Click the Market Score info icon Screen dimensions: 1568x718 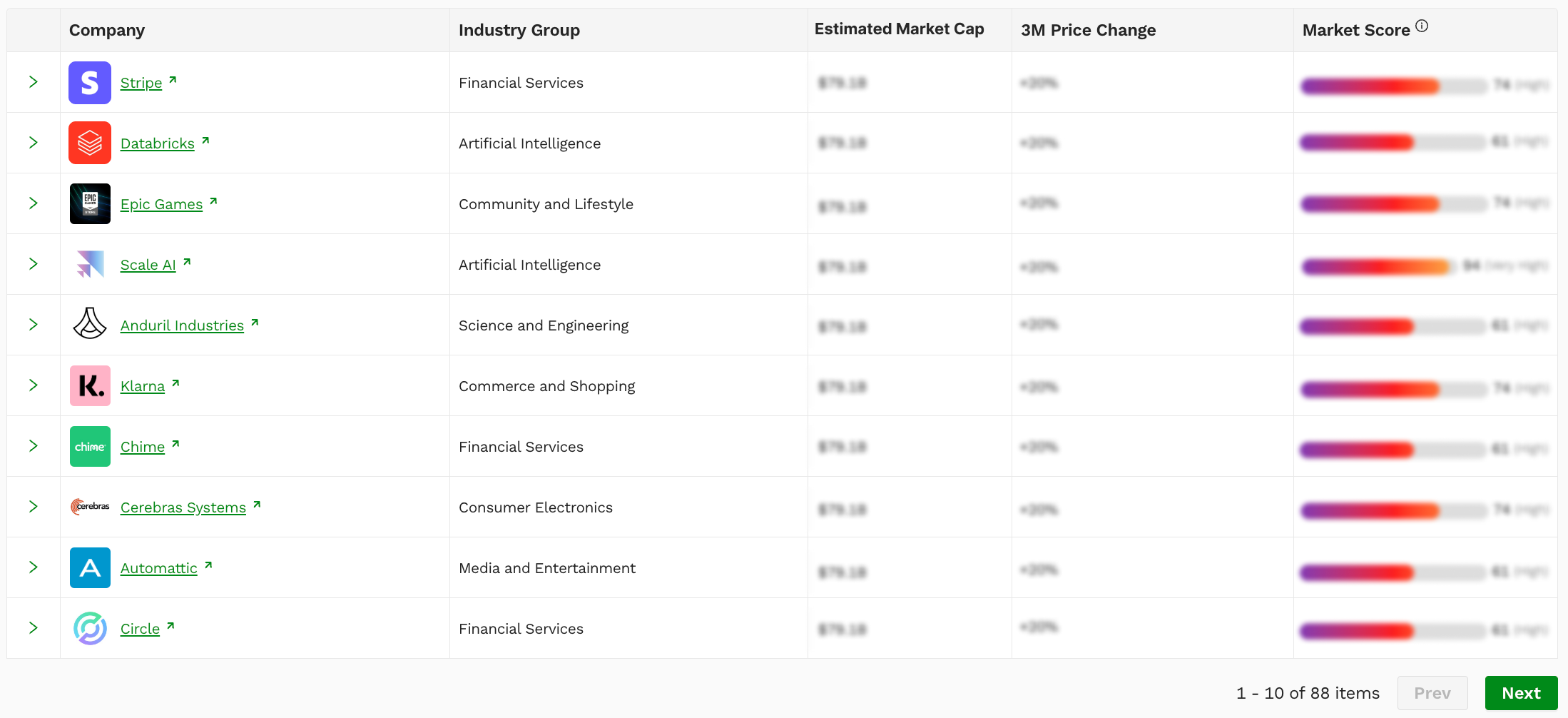click(x=1422, y=26)
